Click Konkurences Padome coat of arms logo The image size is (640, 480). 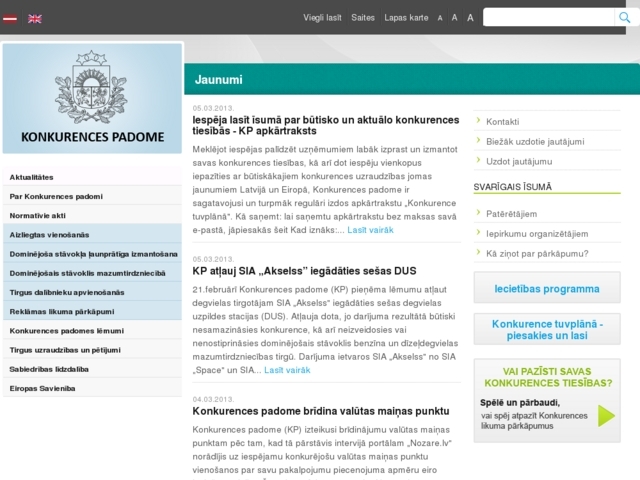[92, 98]
